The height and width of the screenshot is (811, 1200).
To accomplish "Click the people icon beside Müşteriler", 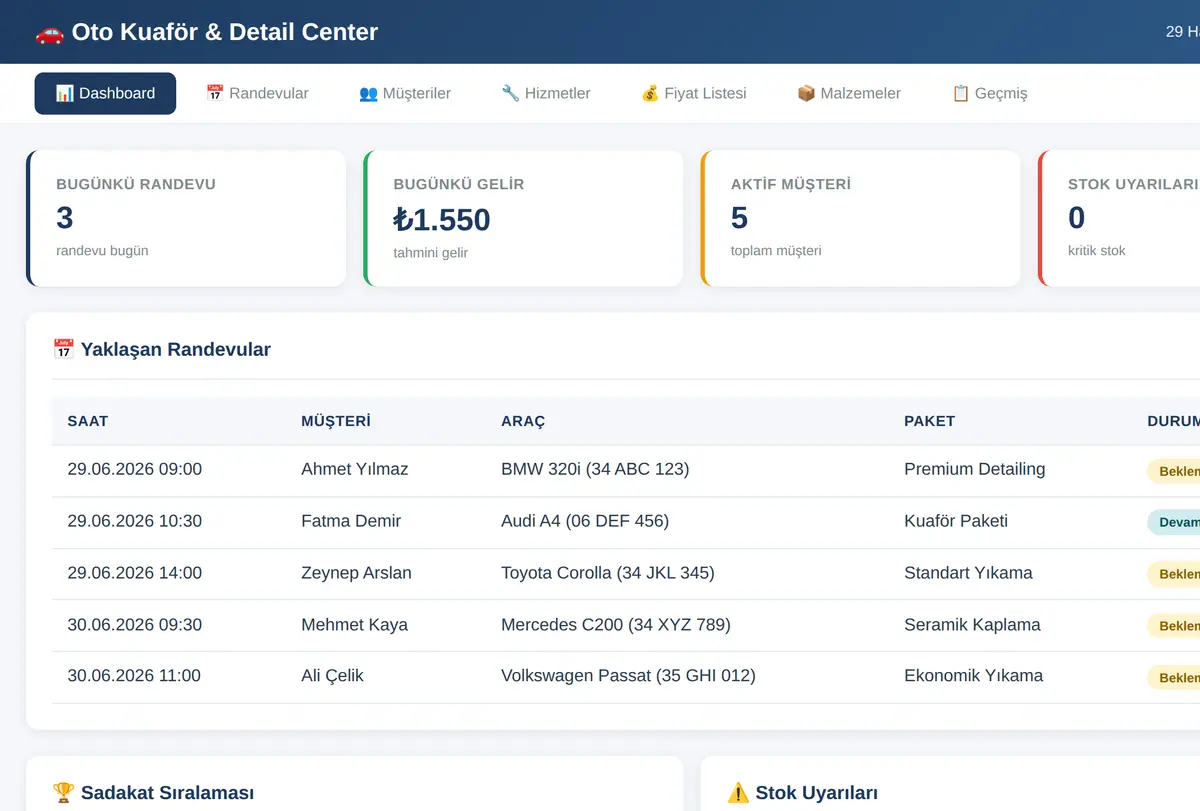I will 368,93.
